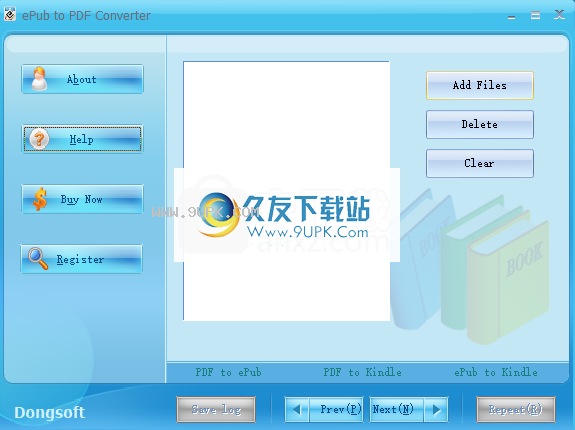
Task: Click the ePub to PDF Converter title icon
Action: [10, 14]
